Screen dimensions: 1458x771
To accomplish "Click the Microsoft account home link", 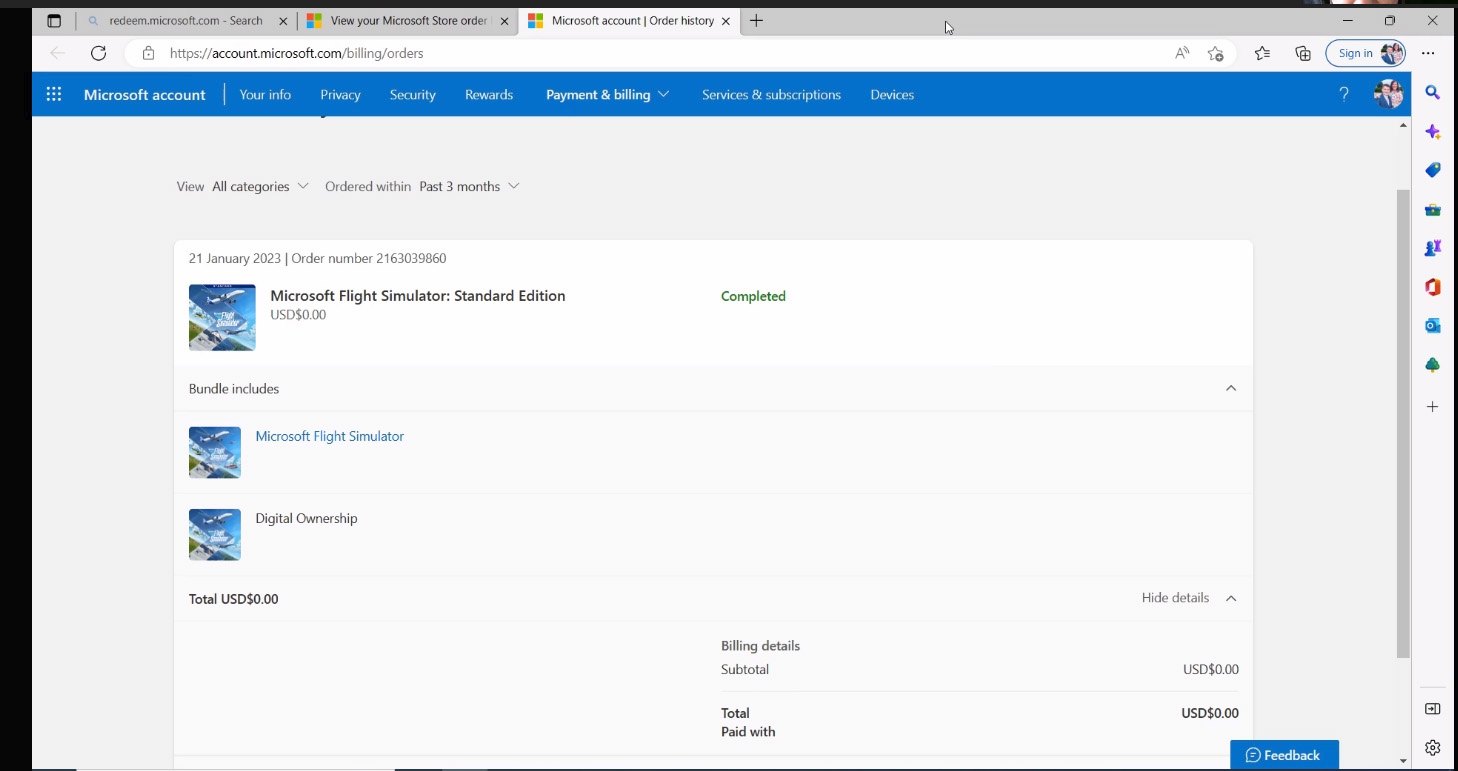I will (144, 95).
